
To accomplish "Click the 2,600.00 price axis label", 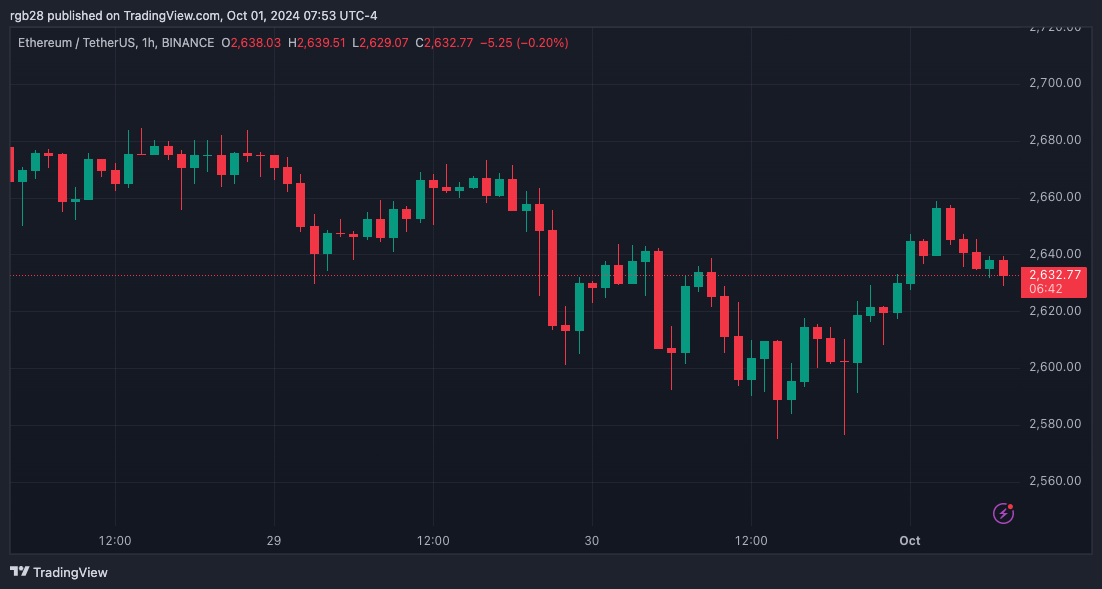I will (x=1054, y=367).
